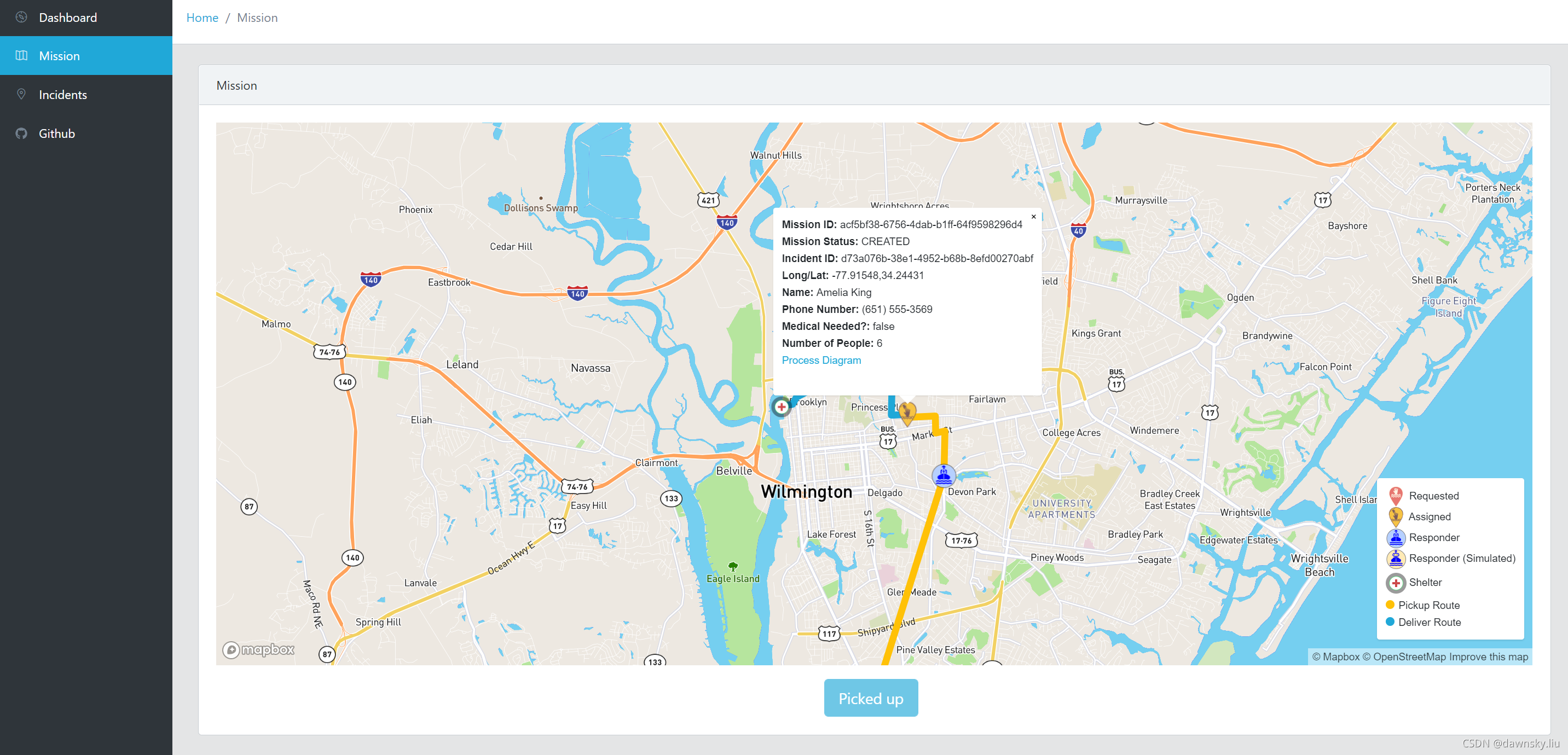Open the Github sidebar link
This screenshot has width=1568, height=755.
pos(86,133)
